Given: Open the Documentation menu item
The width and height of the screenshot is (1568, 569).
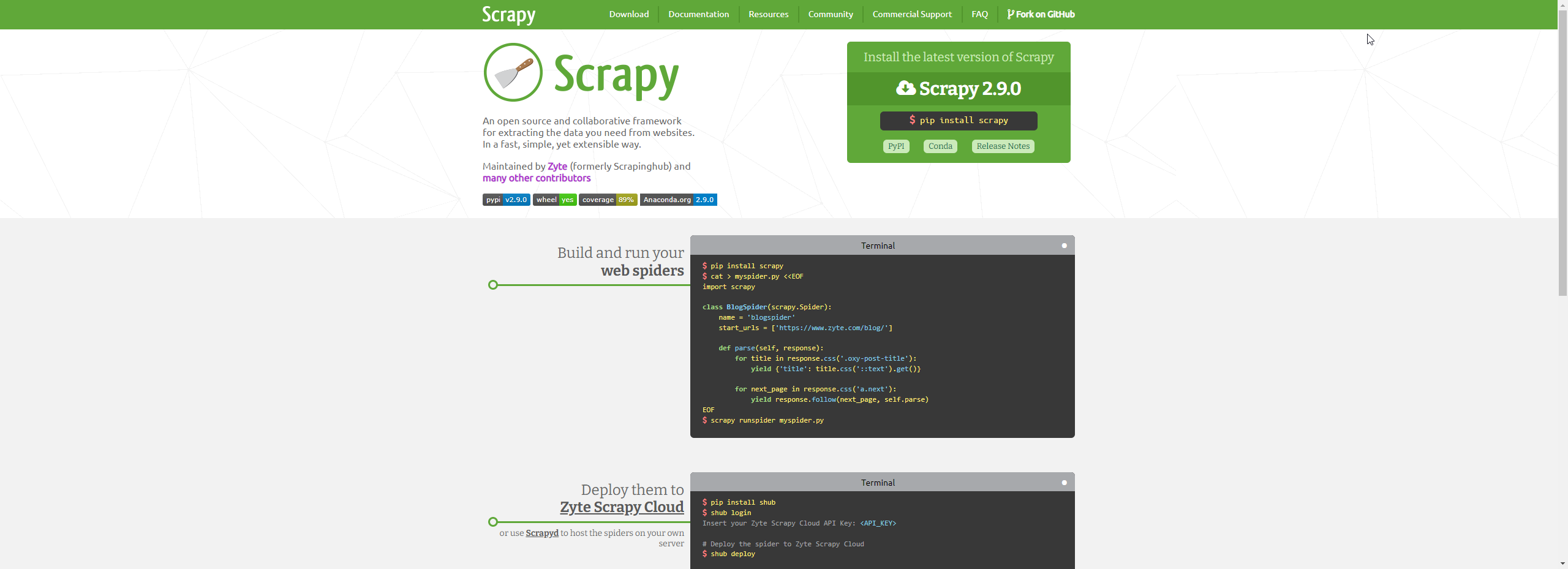Looking at the screenshot, I should pos(698,14).
